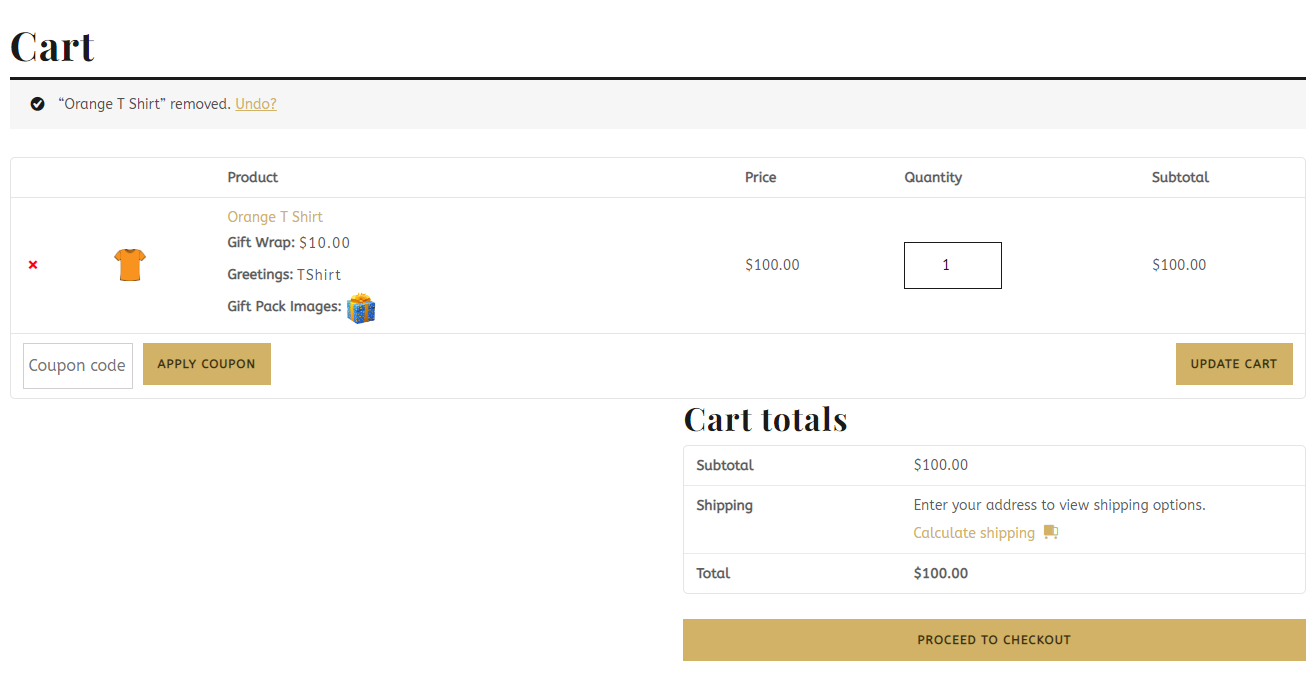Click the Quantity column header
This screenshot has width=1313, height=680.
(x=933, y=177)
